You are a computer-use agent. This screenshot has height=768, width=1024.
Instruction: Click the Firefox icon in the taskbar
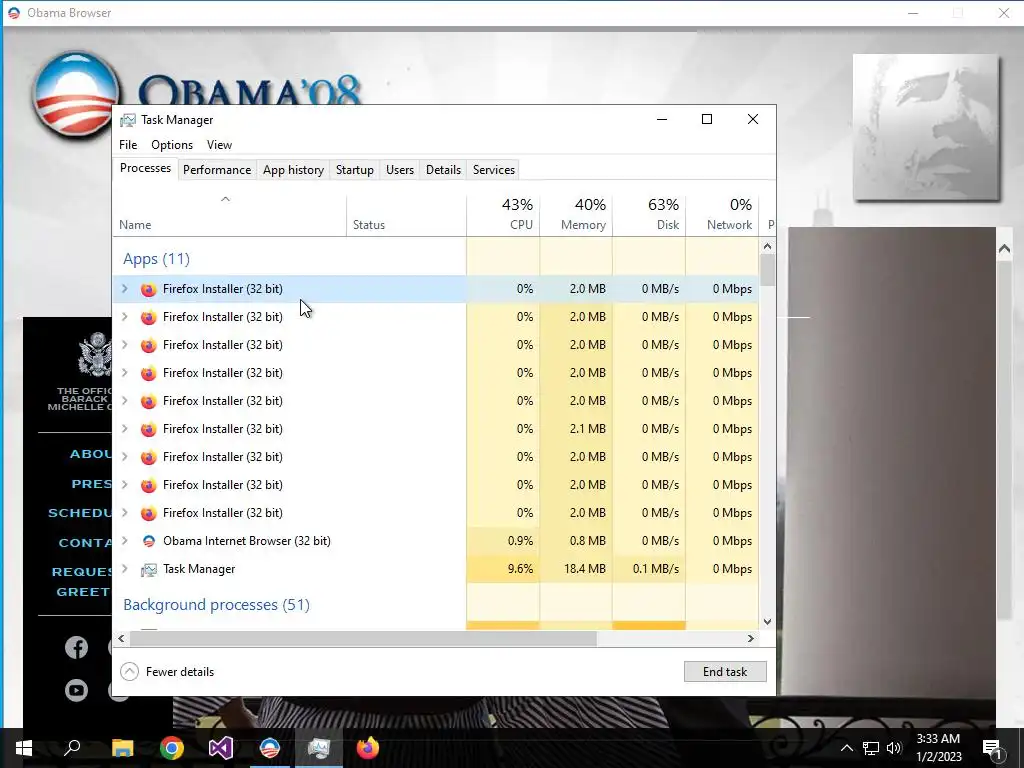[368, 748]
